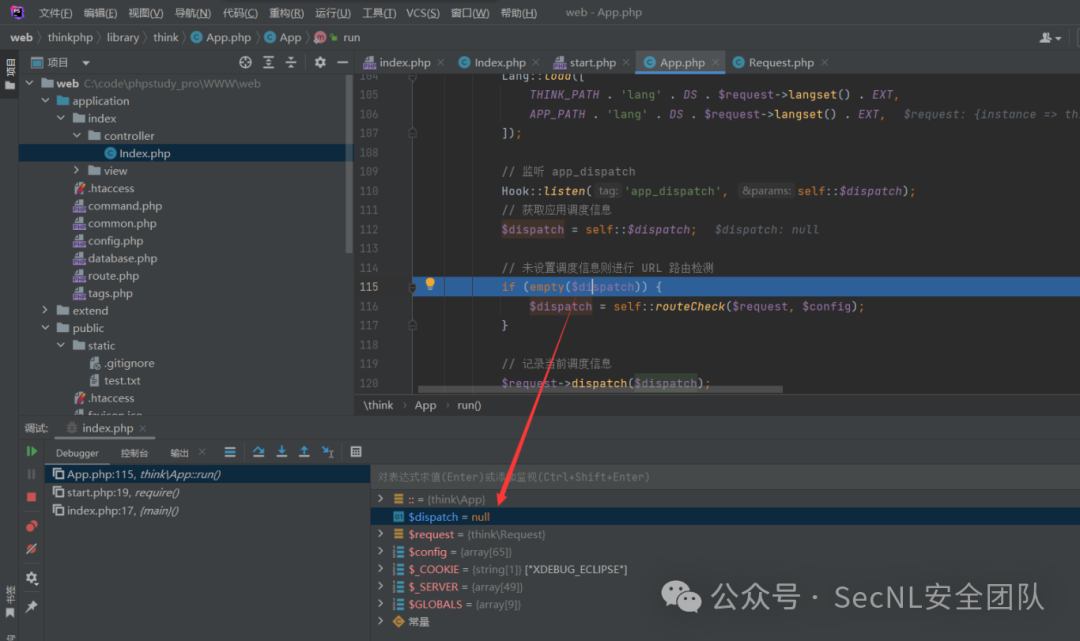Expand the view folder
This screenshot has height=641, width=1080.
point(76,171)
